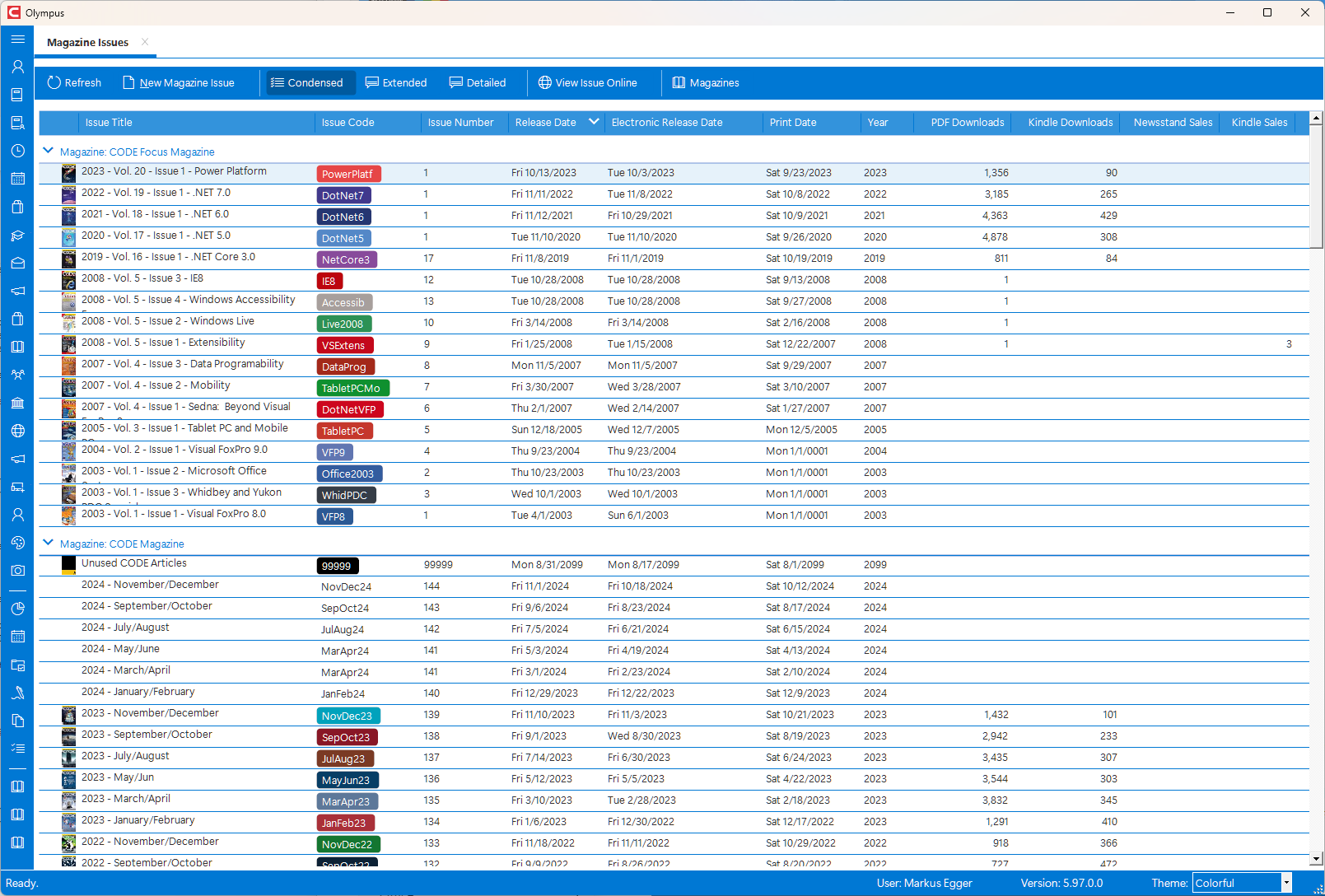The height and width of the screenshot is (896, 1325).
Task: Switch to Extended view
Action: pyautogui.click(x=396, y=82)
